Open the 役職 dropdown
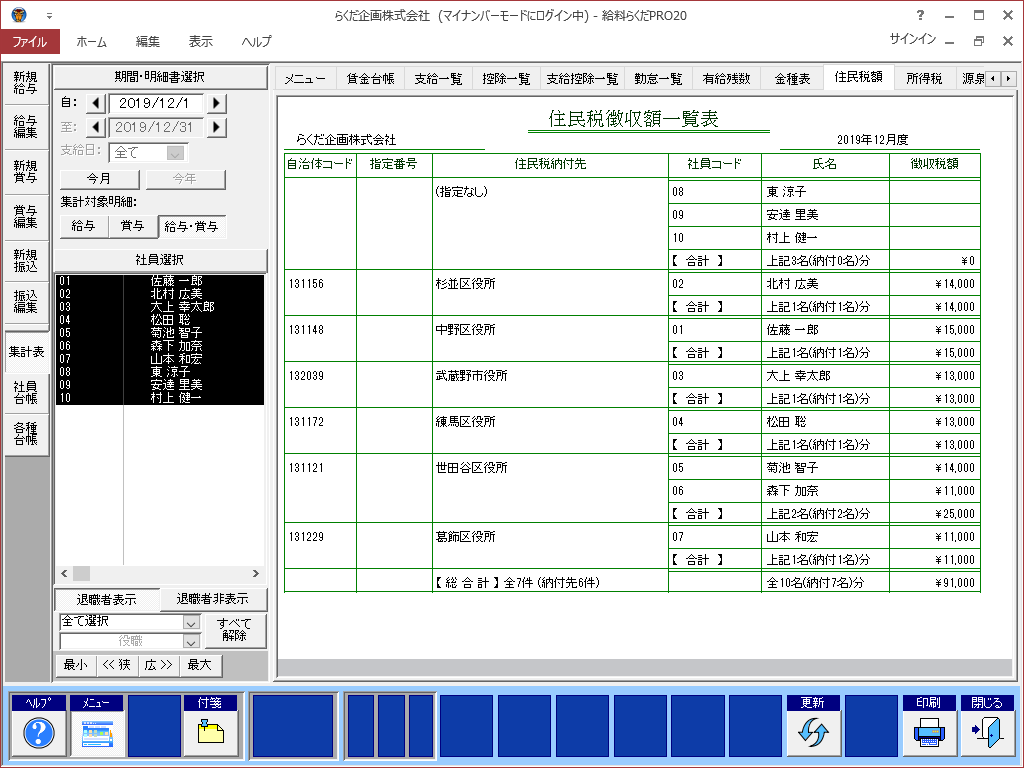Viewport: 1024px width, 768px height. [191, 641]
